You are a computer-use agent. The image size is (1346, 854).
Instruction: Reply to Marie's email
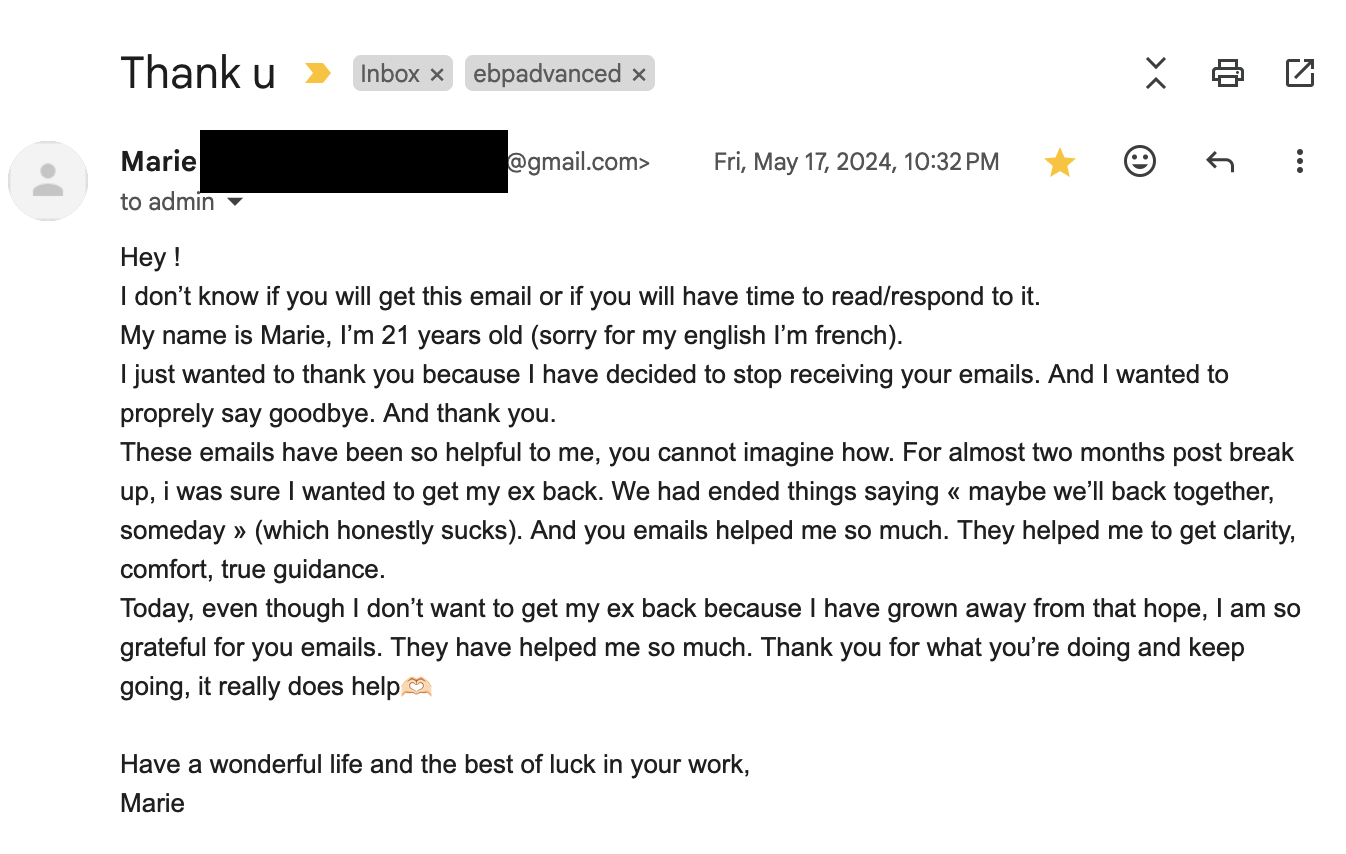click(1220, 161)
